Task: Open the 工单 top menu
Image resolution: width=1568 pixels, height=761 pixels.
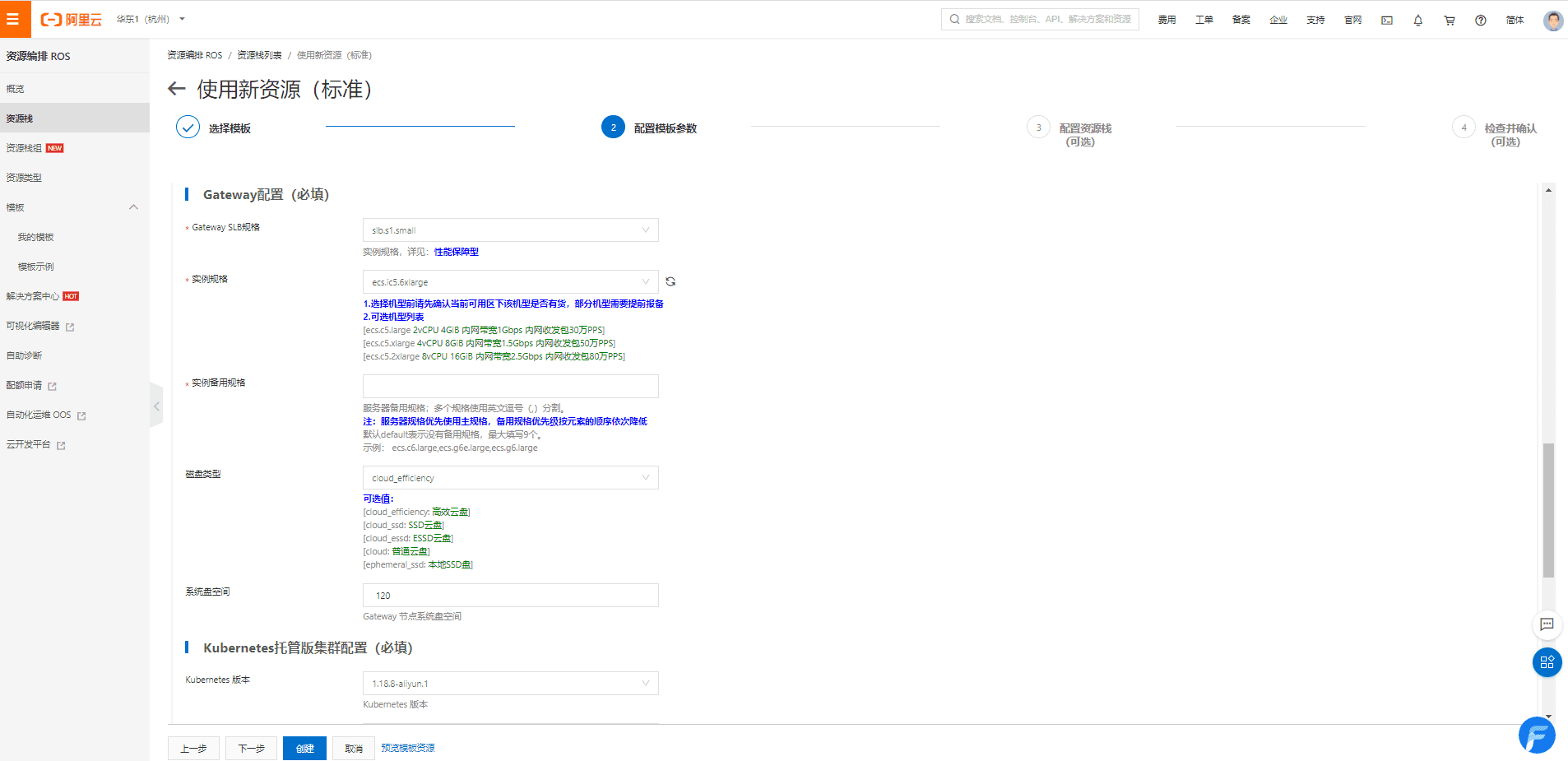Action: (x=1204, y=20)
